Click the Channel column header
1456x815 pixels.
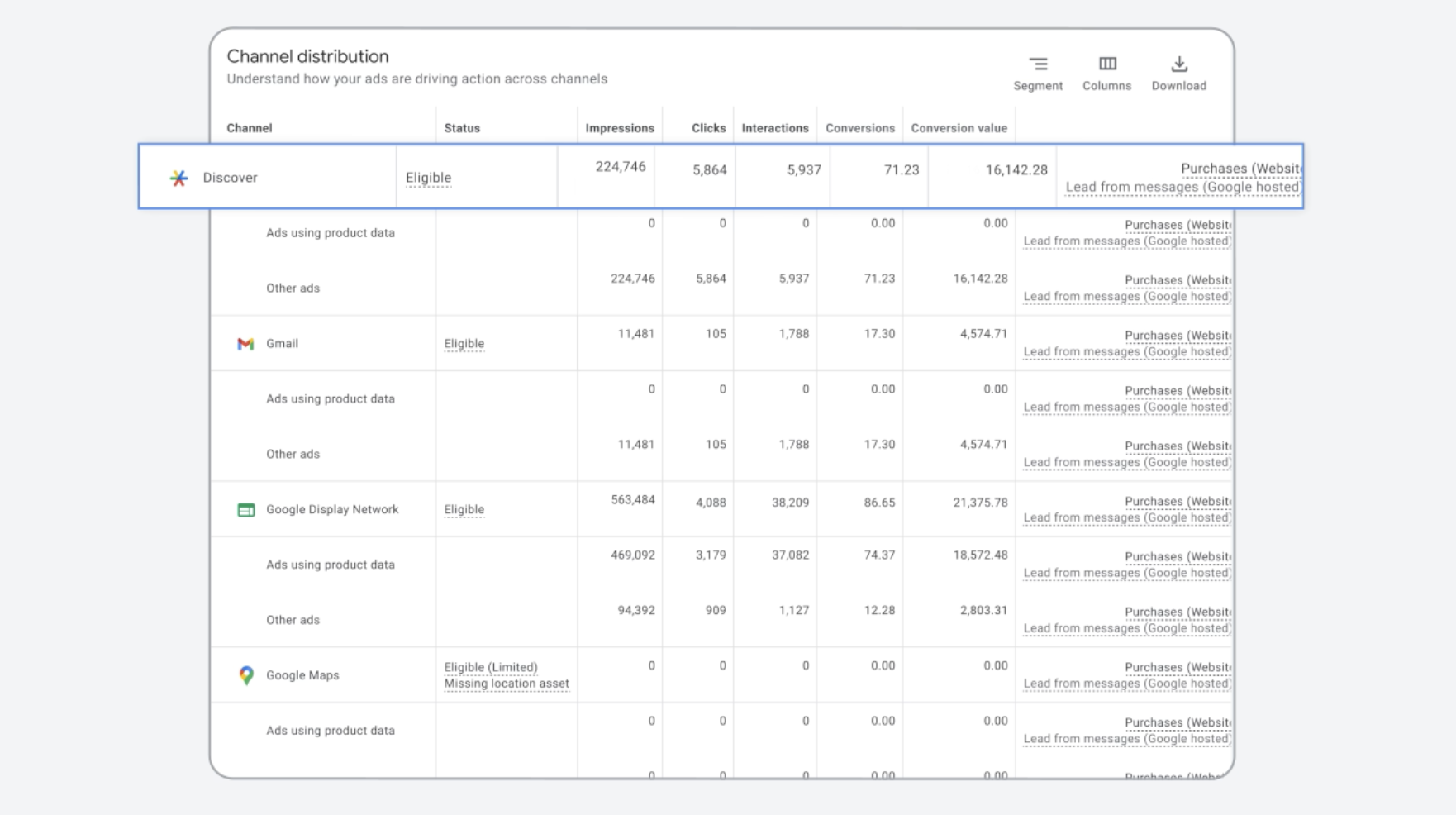250,128
